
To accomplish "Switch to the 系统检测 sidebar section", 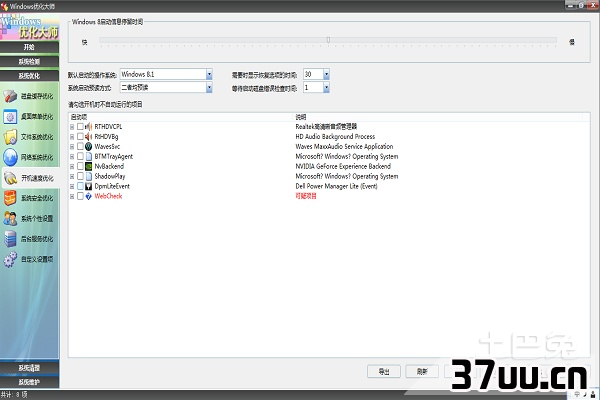I will pyautogui.click(x=29, y=61).
